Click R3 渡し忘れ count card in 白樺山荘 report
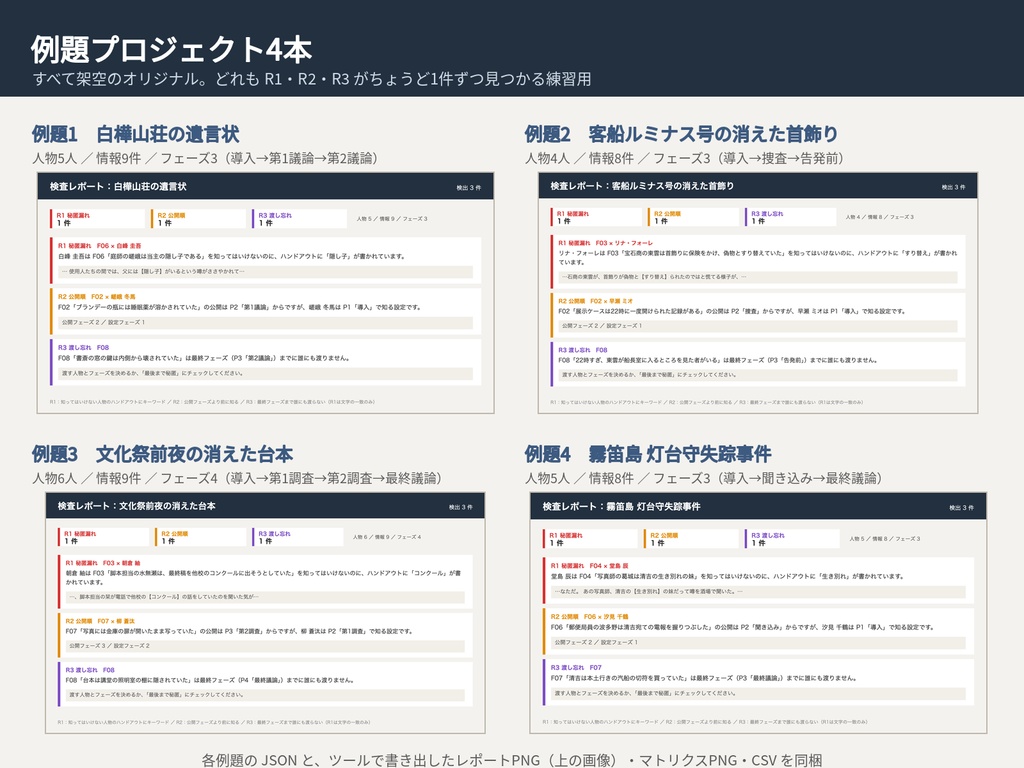 pos(299,219)
